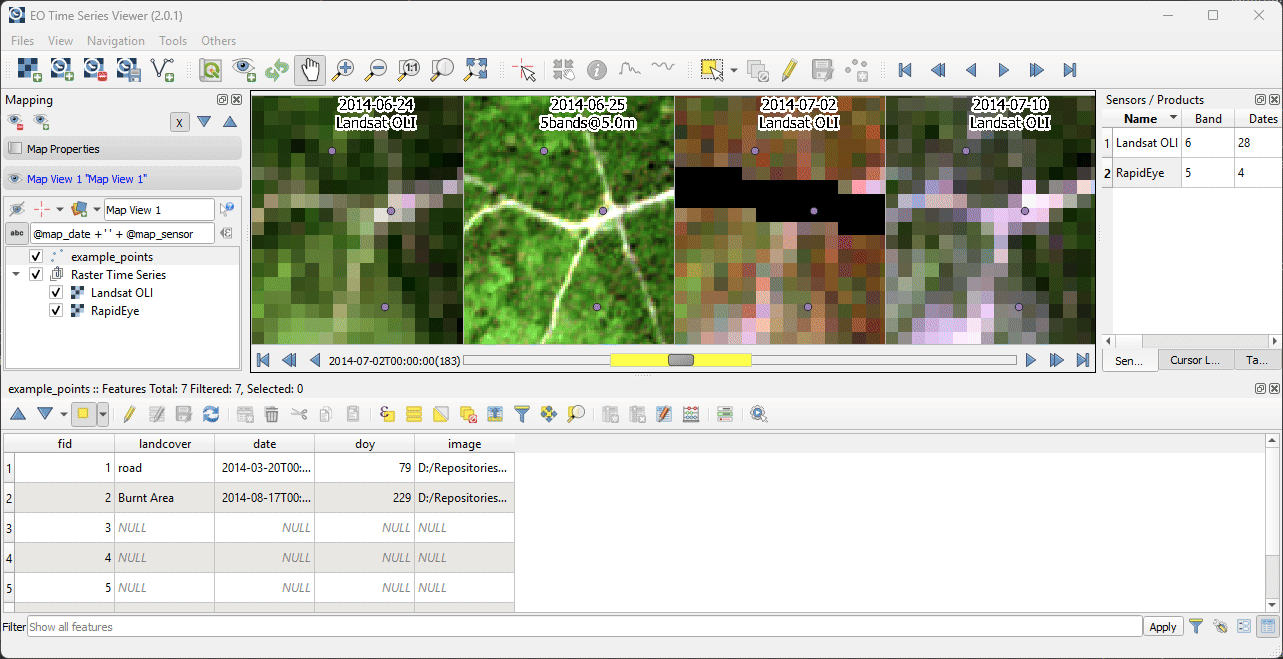Click the invert selection icon

coord(441,414)
